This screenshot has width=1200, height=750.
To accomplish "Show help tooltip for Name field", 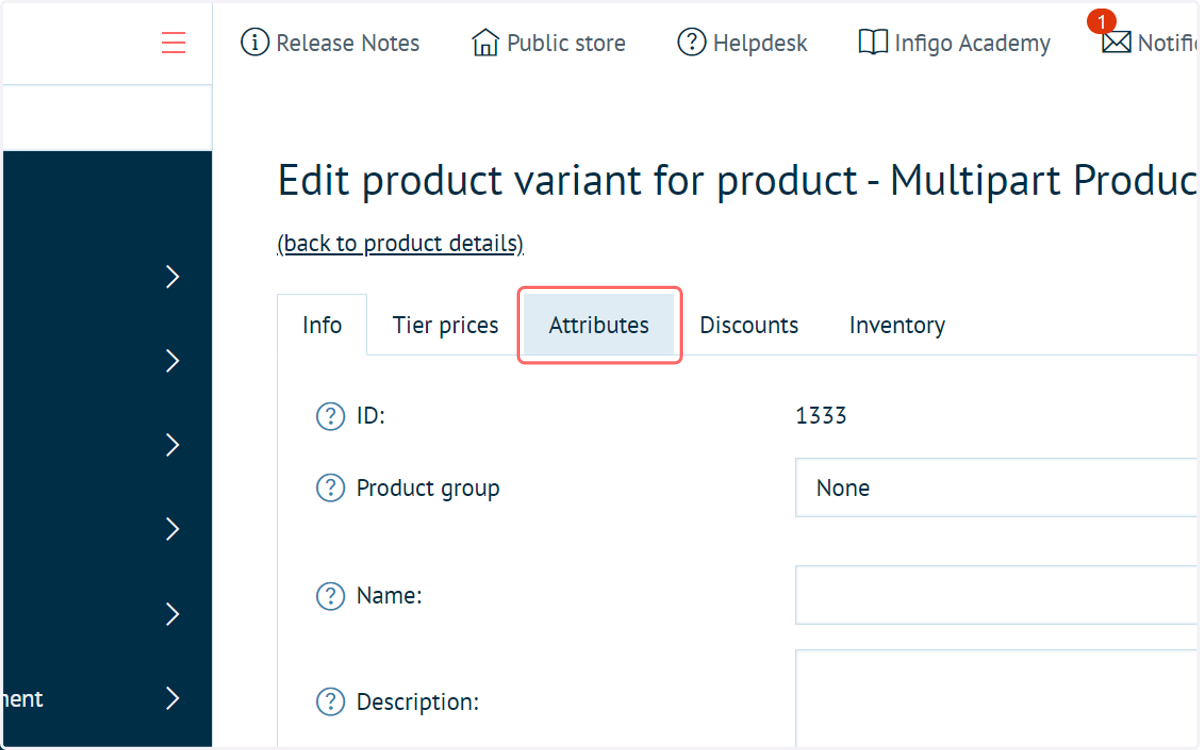I will pos(330,596).
